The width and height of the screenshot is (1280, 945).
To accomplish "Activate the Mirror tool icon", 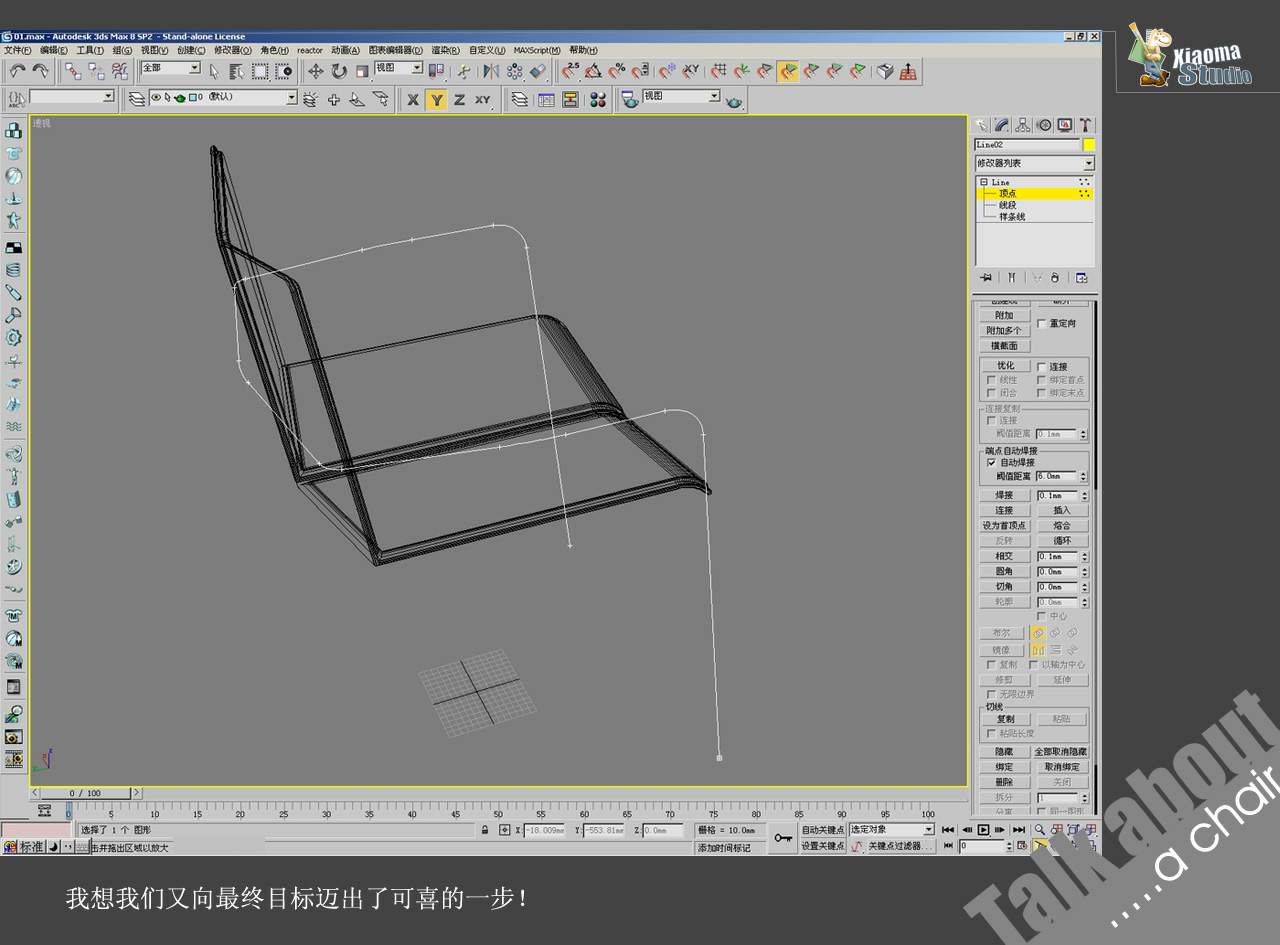I will (x=491, y=71).
